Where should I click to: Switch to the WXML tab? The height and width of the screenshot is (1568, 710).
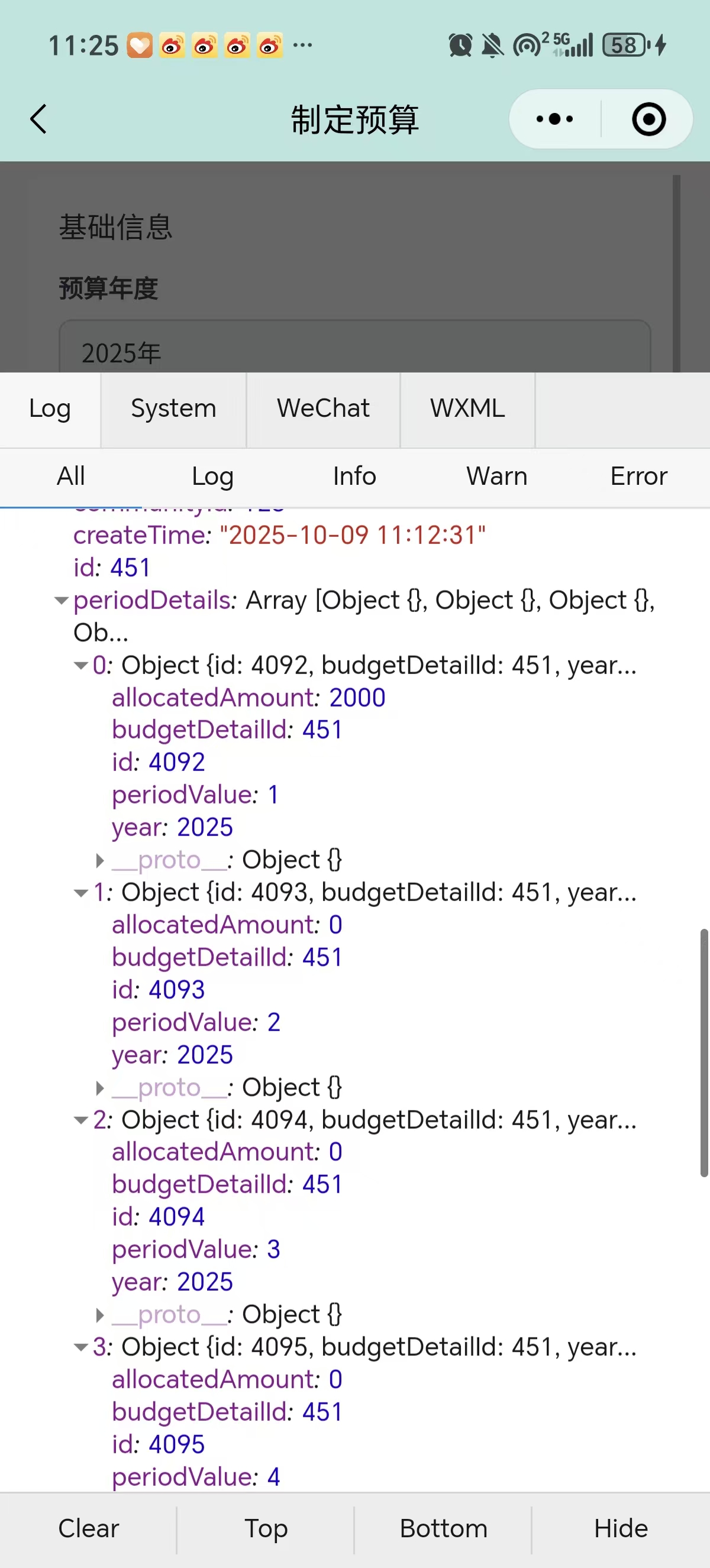pyautogui.click(x=467, y=409)
